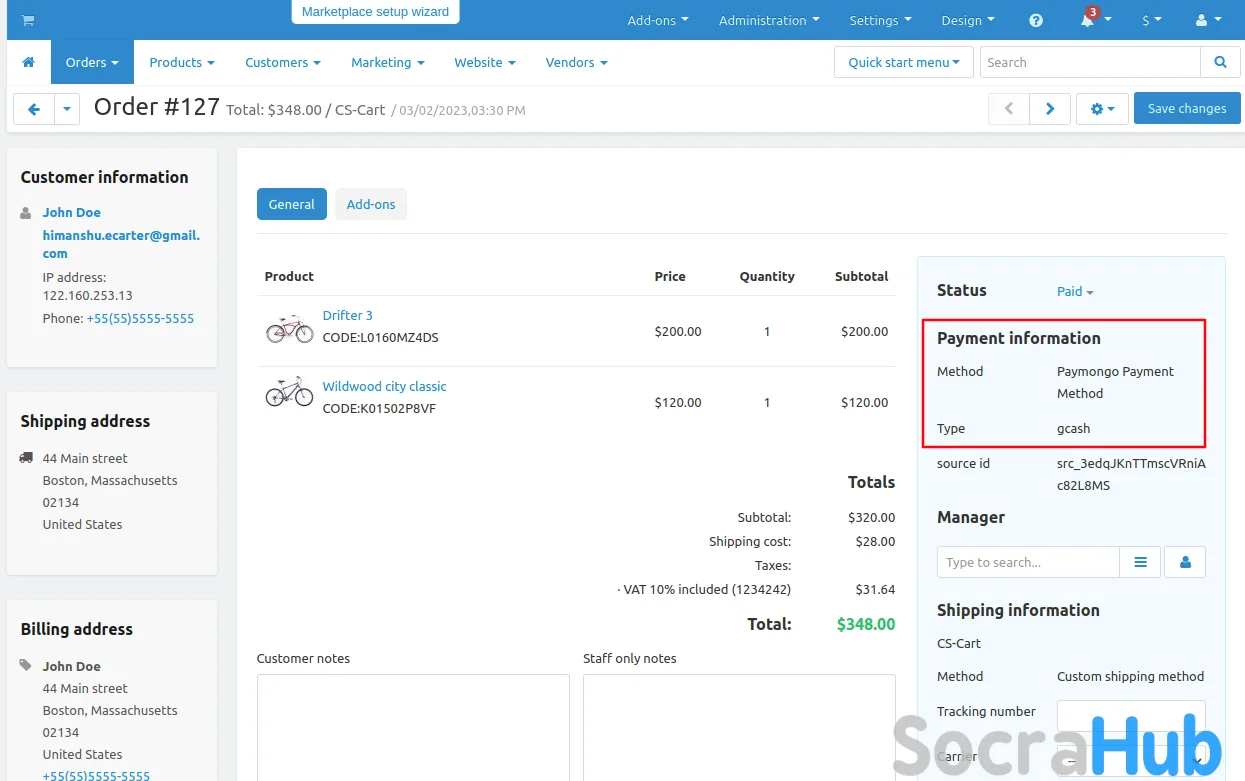Viewport: 1245px width, 781px height.
Task: Open the gear actions menu
Action: [x=1102, y=109]
